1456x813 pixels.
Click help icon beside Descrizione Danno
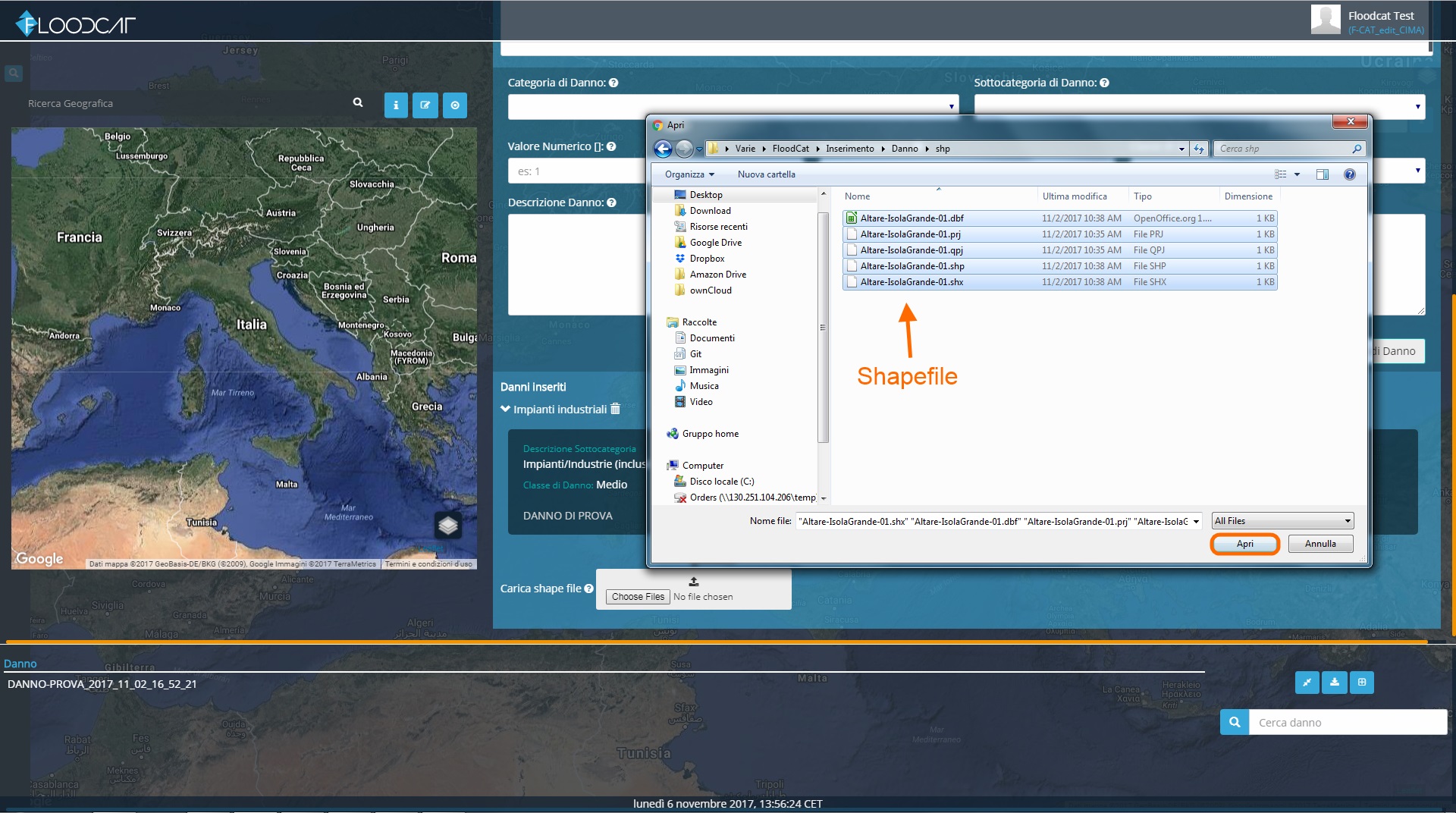(x=611, y=202)
